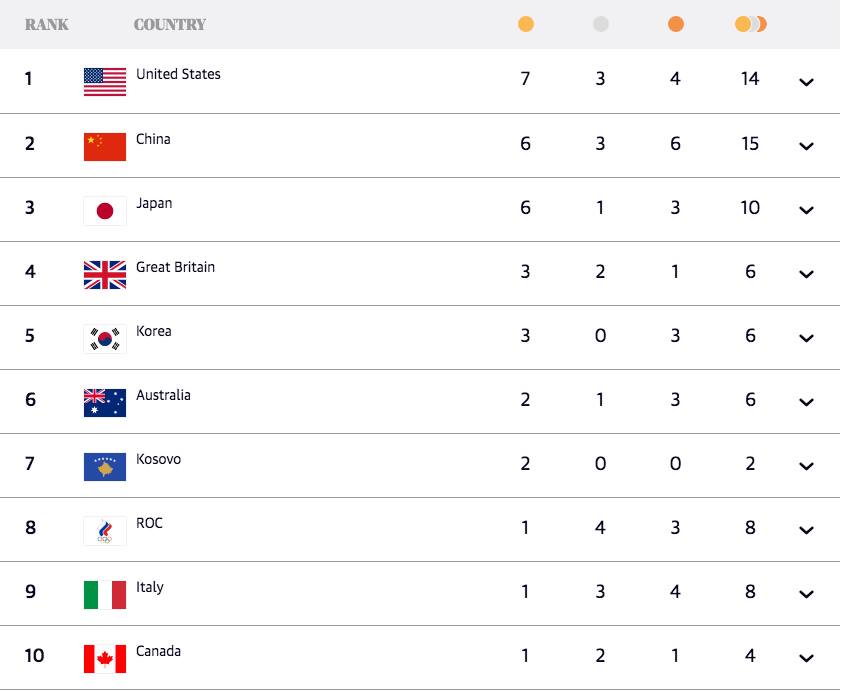This screenshot has height=691, width=841.
Task: Expand the Australia row chevron
Action: click(807, 402)
